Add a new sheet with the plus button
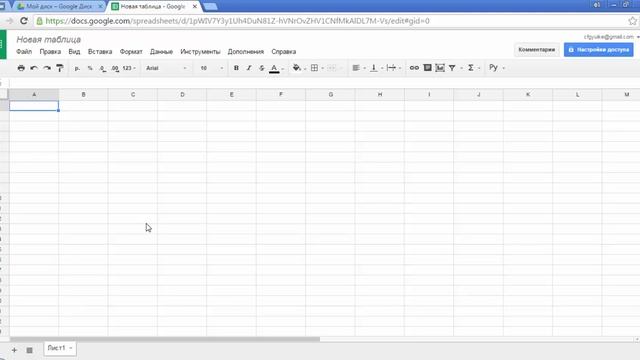The image size is (640, 360). pos(14,350)
